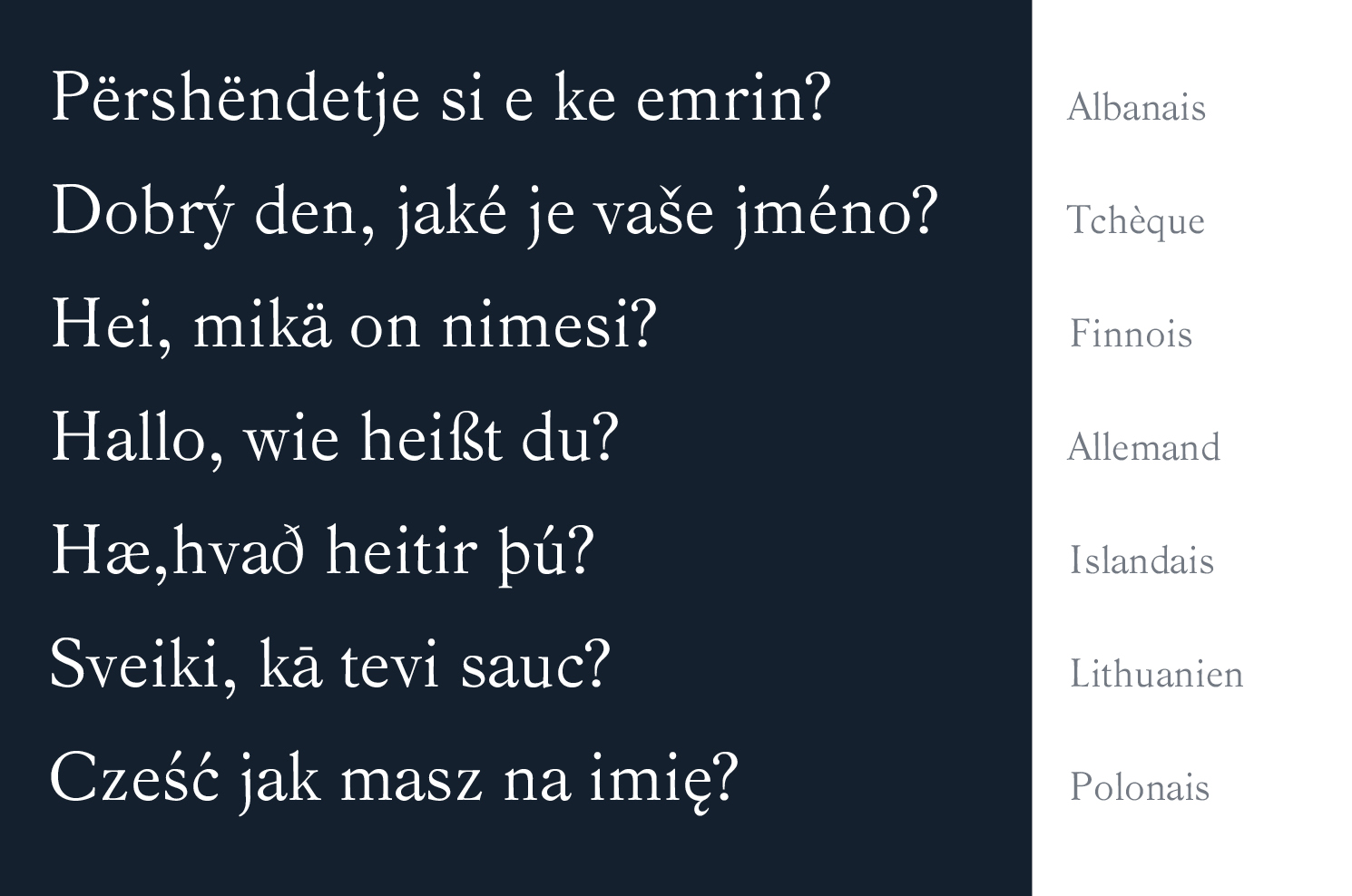1352x896 pixels.
Task: Select the Allemand label
Action: click(1143, 447)
